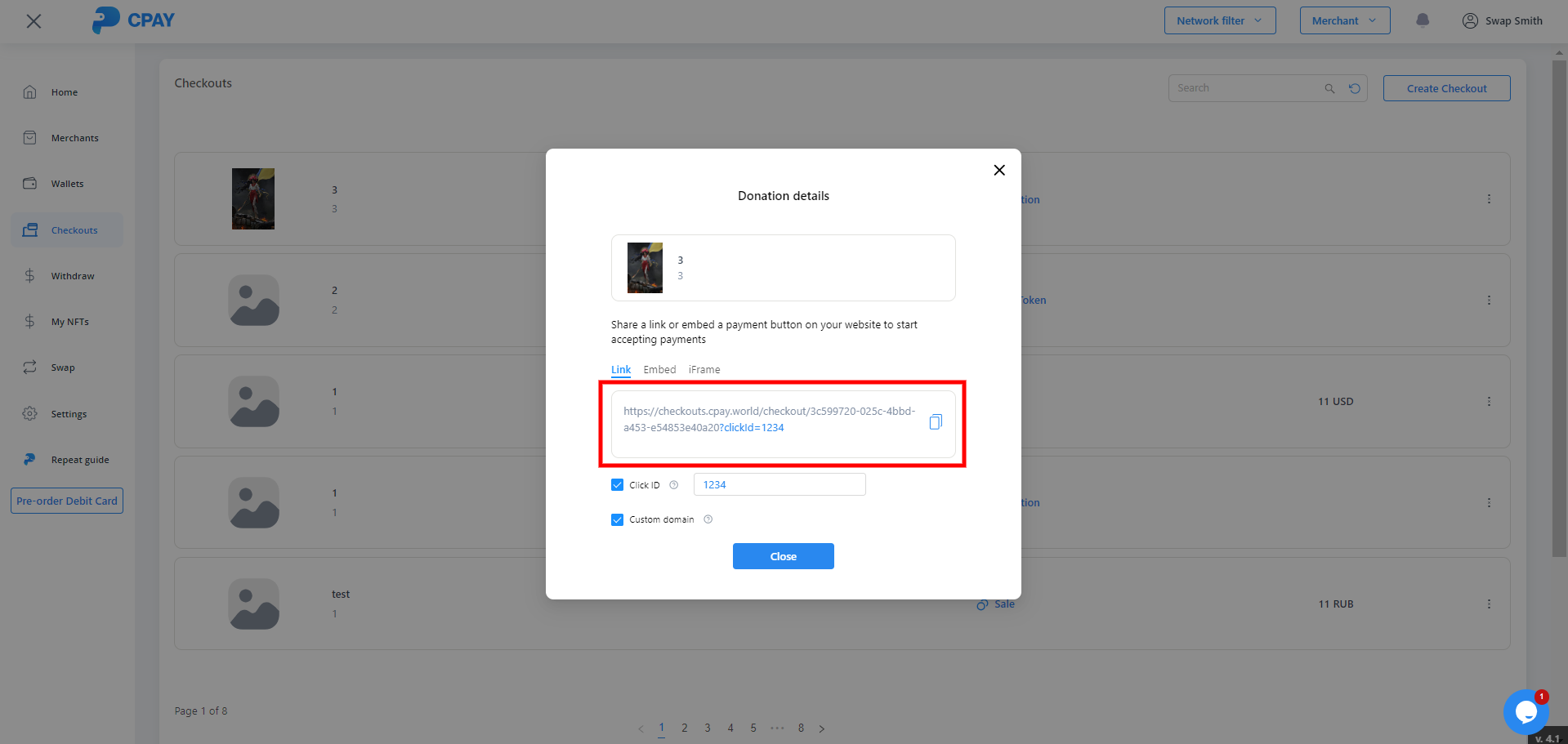This screenshot has height=744, width=1568.
Task: Open Swap Smith user account menu
Action: (1502, 20)
